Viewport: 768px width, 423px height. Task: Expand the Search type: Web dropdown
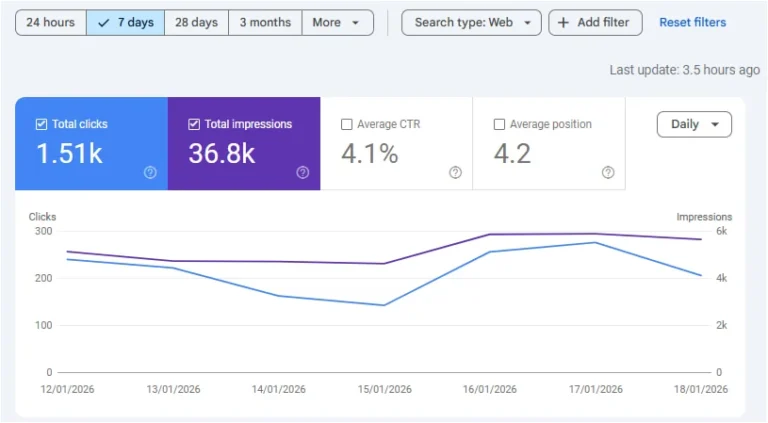tap(471, 22)
